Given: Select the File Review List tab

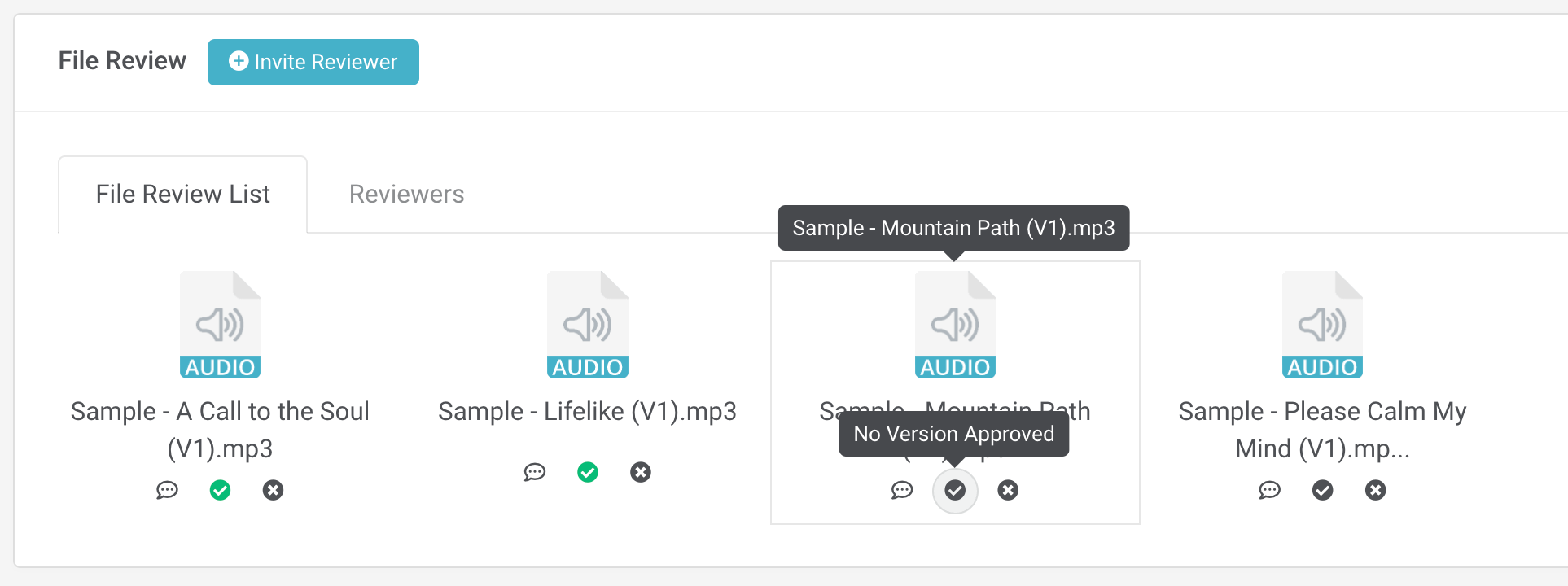Looking at the screenshot, I should click(x=183, y=195).
